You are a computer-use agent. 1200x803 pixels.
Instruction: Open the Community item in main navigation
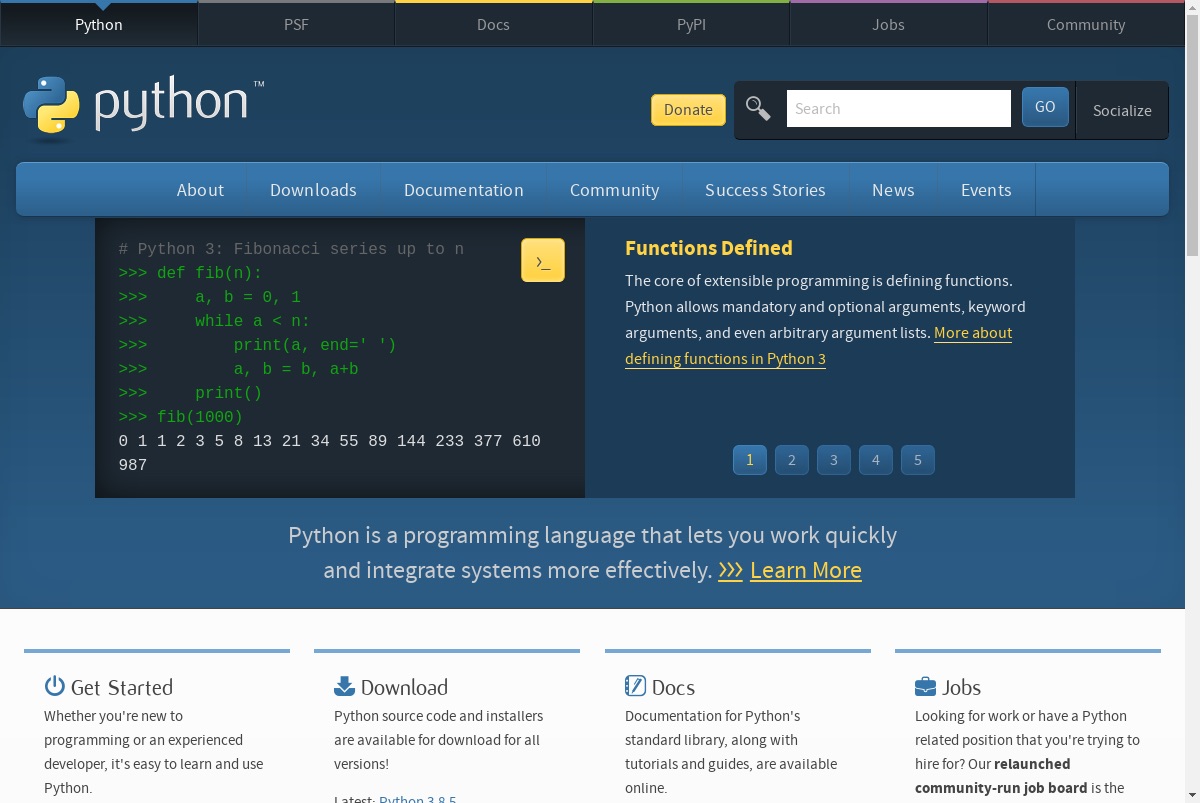614,190
